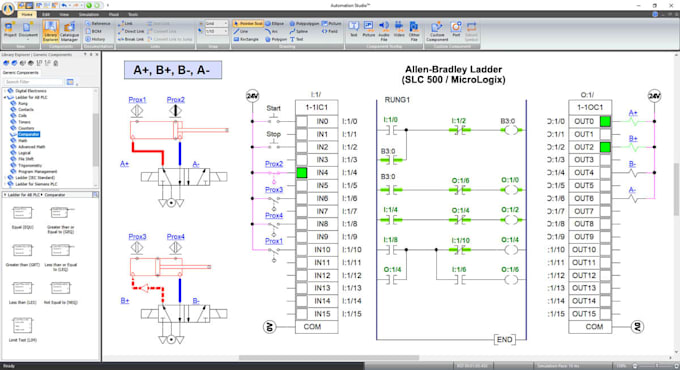The width and height of the screenshot is (680, 370).
Task: Toggle the Library Explorer button
Action: coord(50,31)
